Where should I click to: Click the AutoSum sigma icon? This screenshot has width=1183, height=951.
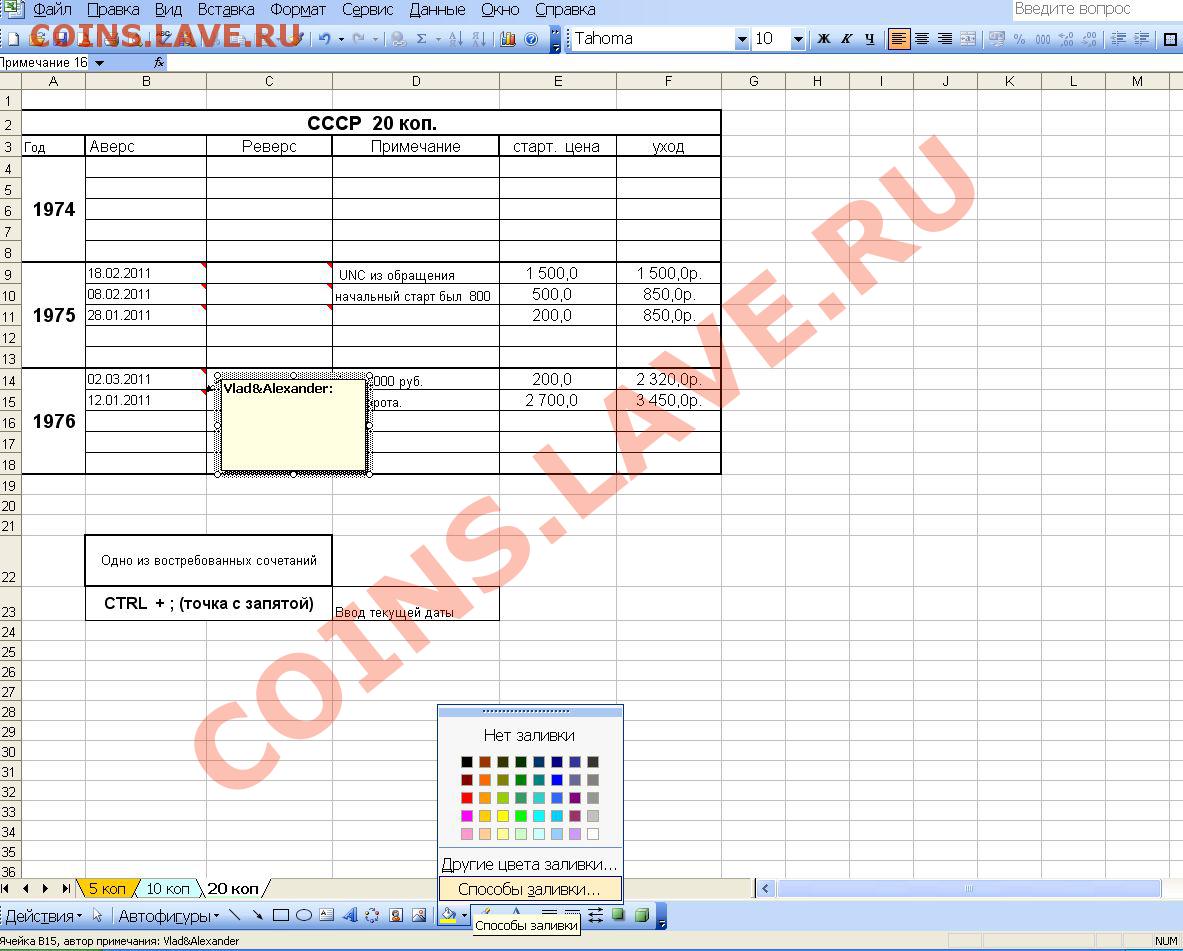422,39
